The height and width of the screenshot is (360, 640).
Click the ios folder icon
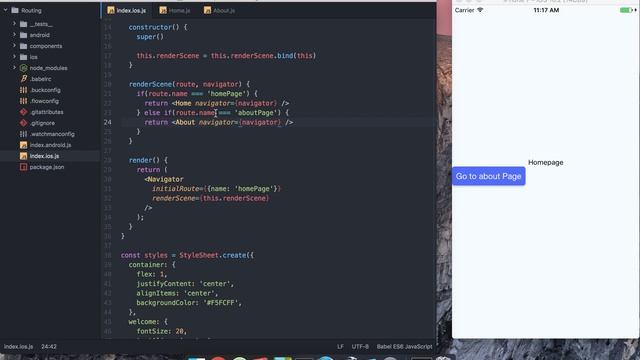tap(24, 57)
